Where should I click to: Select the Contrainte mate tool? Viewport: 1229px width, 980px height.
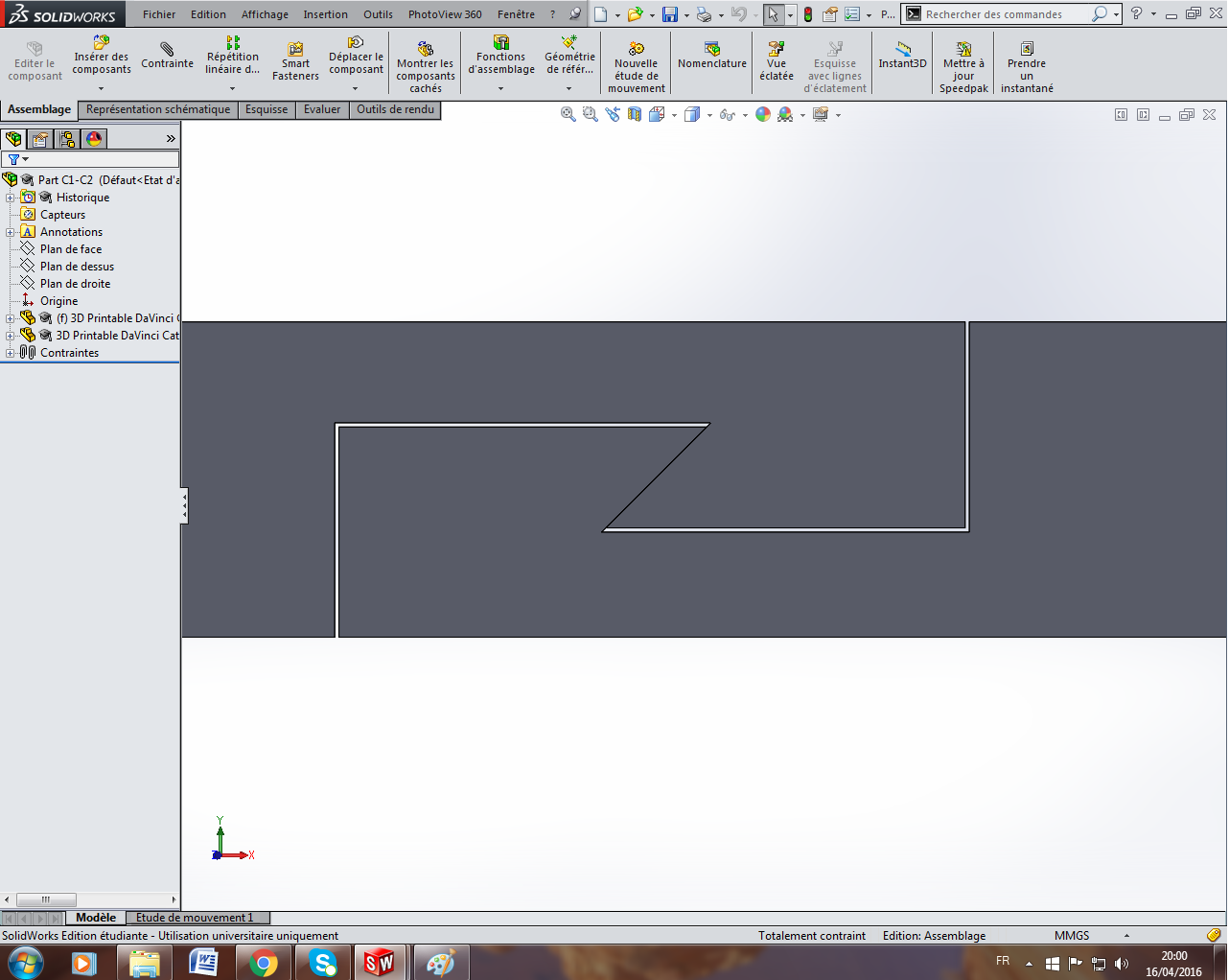167,57
